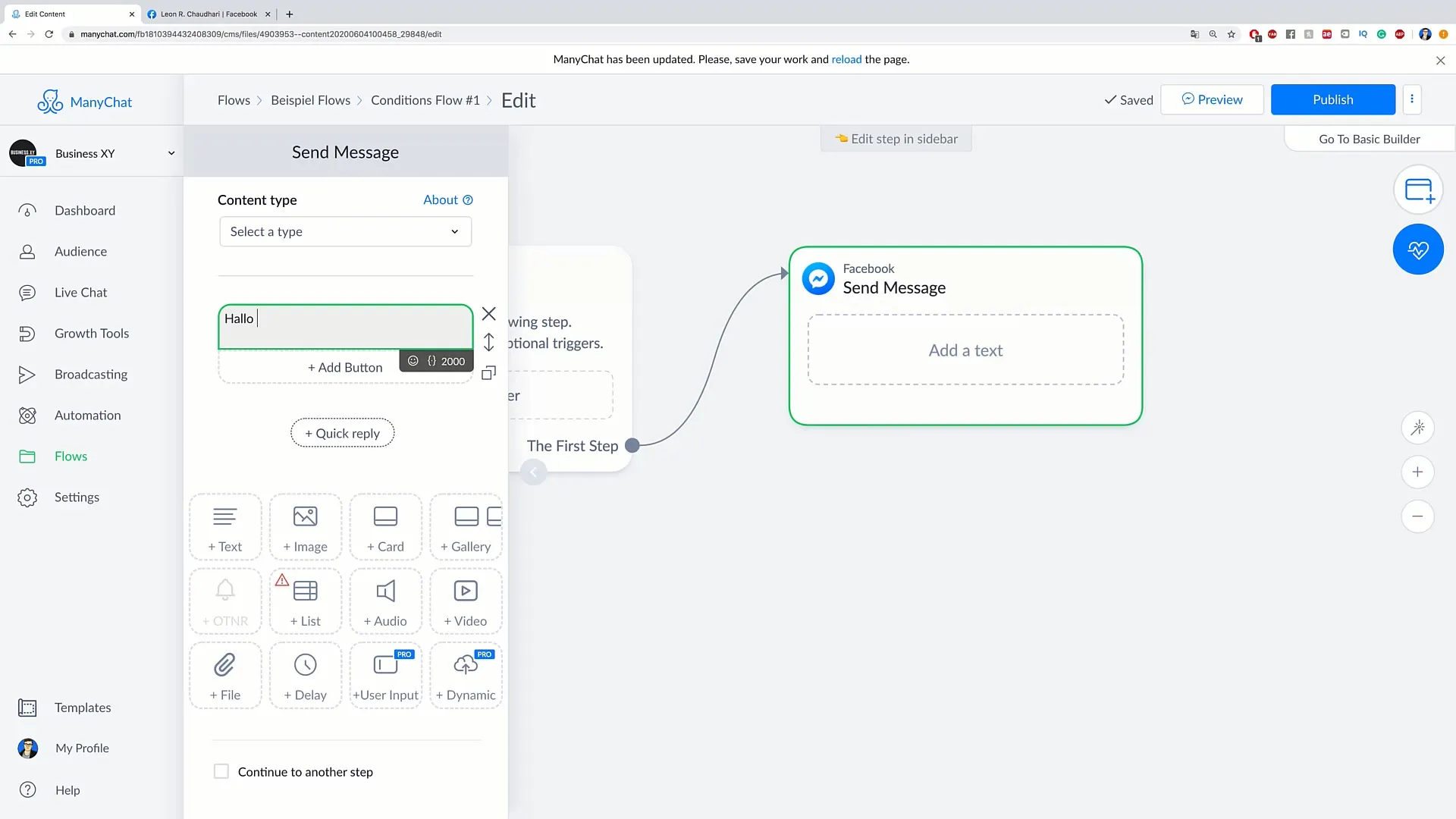Open a new browser tab
This screenshot has height=819, width=1456.
(x=290, y=14)
